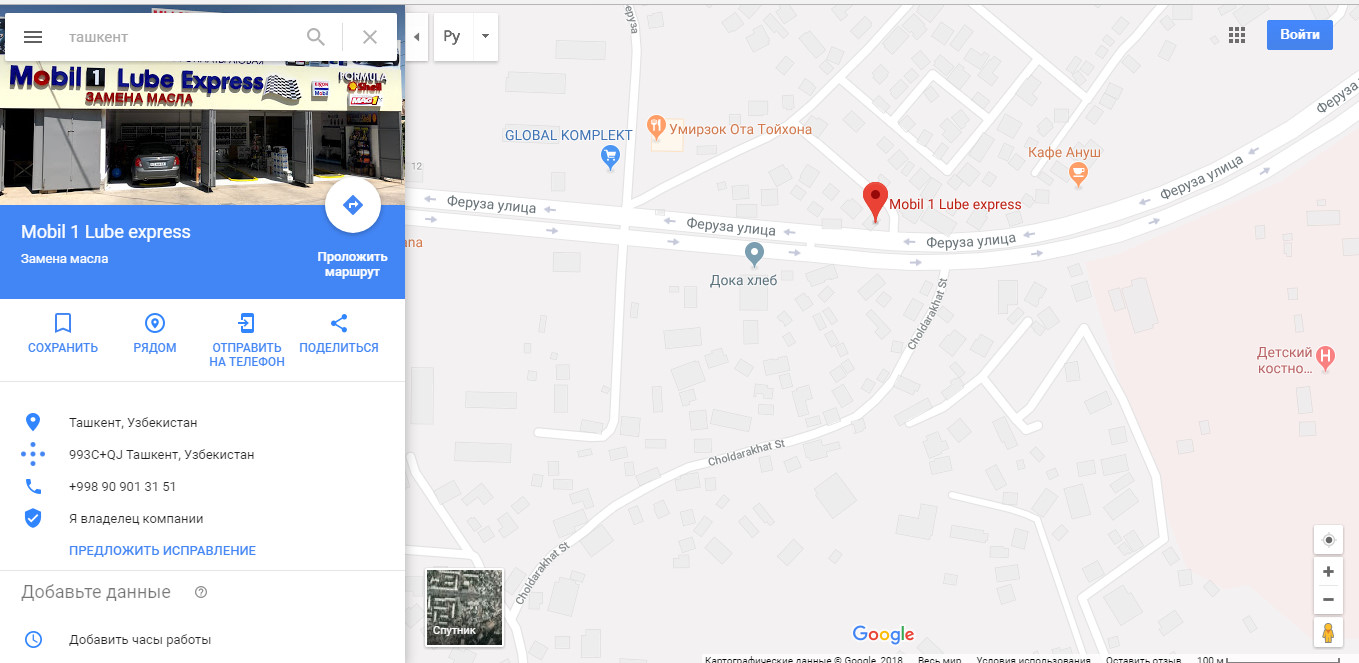Click inside the ташкент search field
Screen dimensions: 1359x663
click(180, 37)
